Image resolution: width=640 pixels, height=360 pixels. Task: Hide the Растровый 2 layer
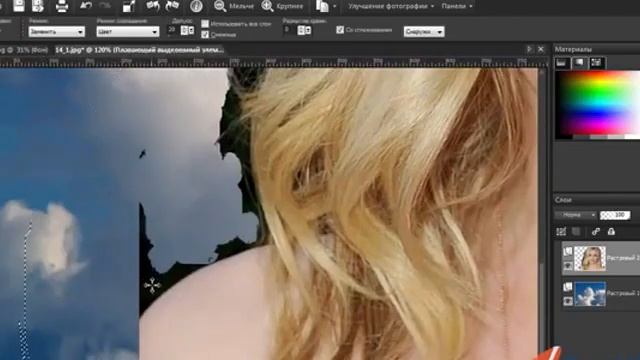click(x=568, y=266)
